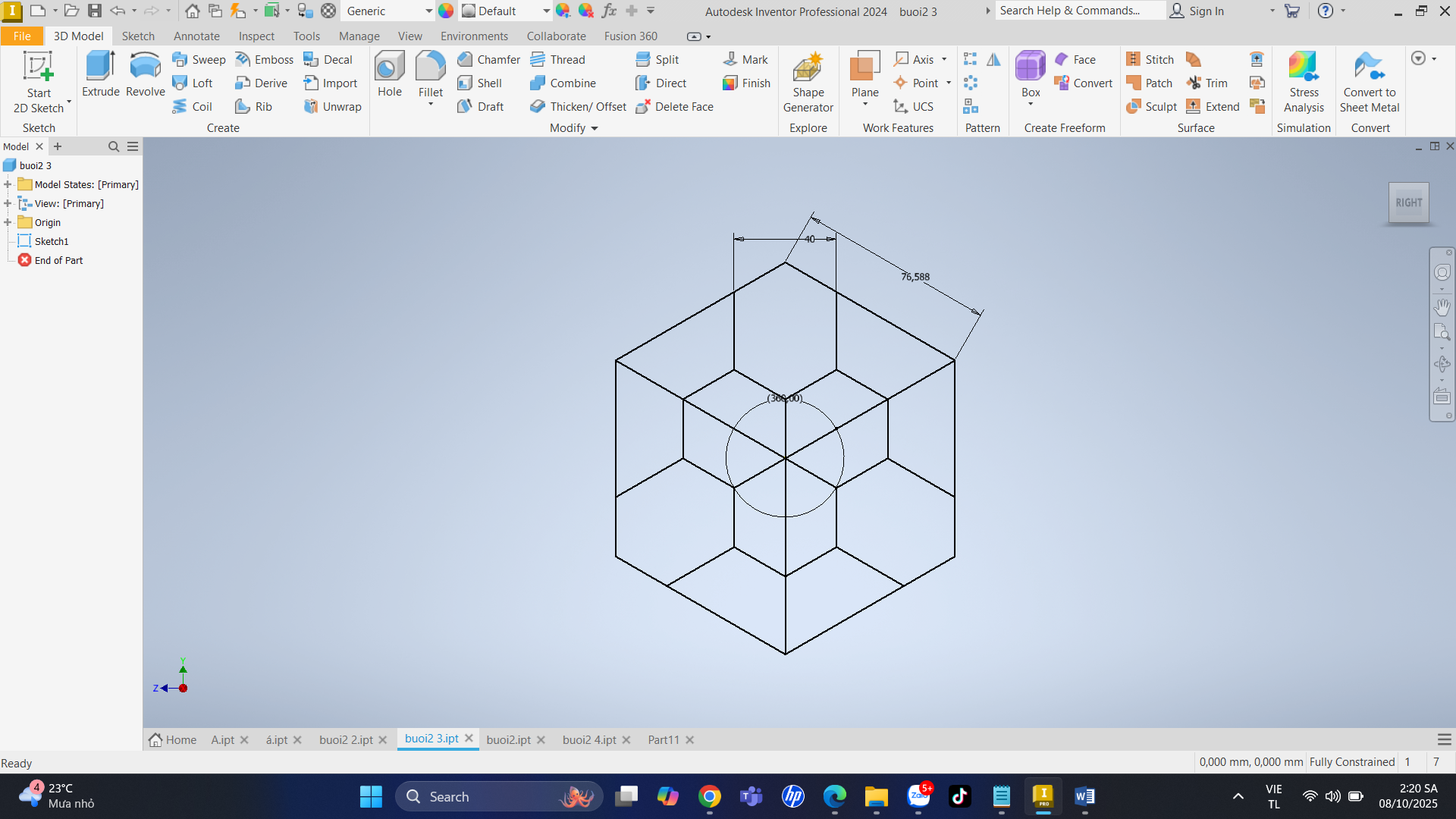Viewport: 1456px width, 819px height.
Task: Switch to the Inspect ribbon tab
Action: (256, 36)
